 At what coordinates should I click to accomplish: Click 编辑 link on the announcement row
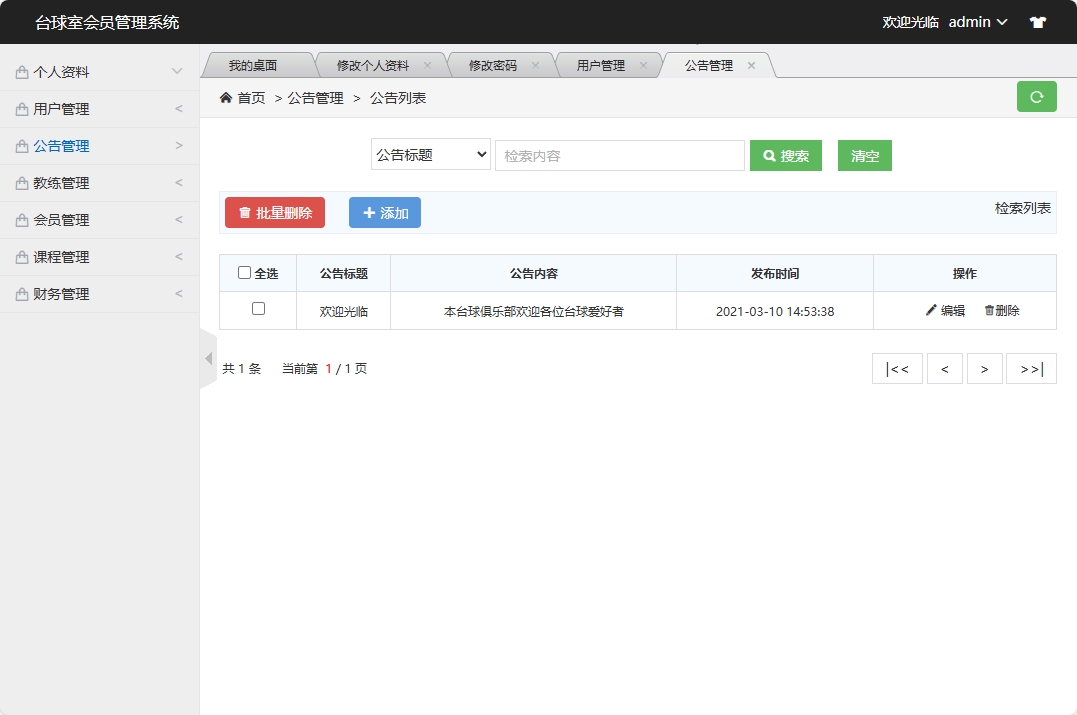click(x=946, y=310)
